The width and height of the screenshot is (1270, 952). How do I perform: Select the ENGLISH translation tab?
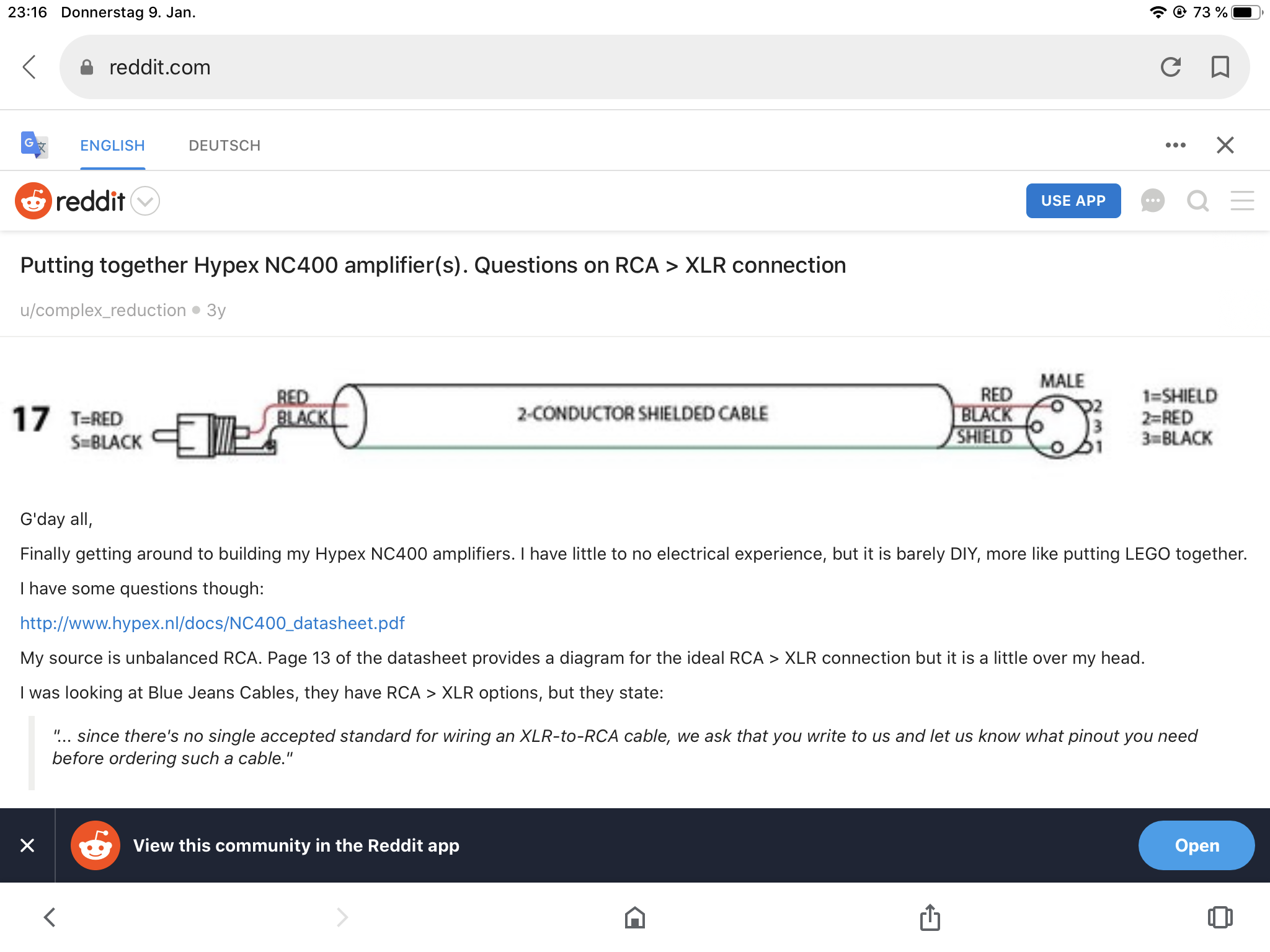(112, 146)
